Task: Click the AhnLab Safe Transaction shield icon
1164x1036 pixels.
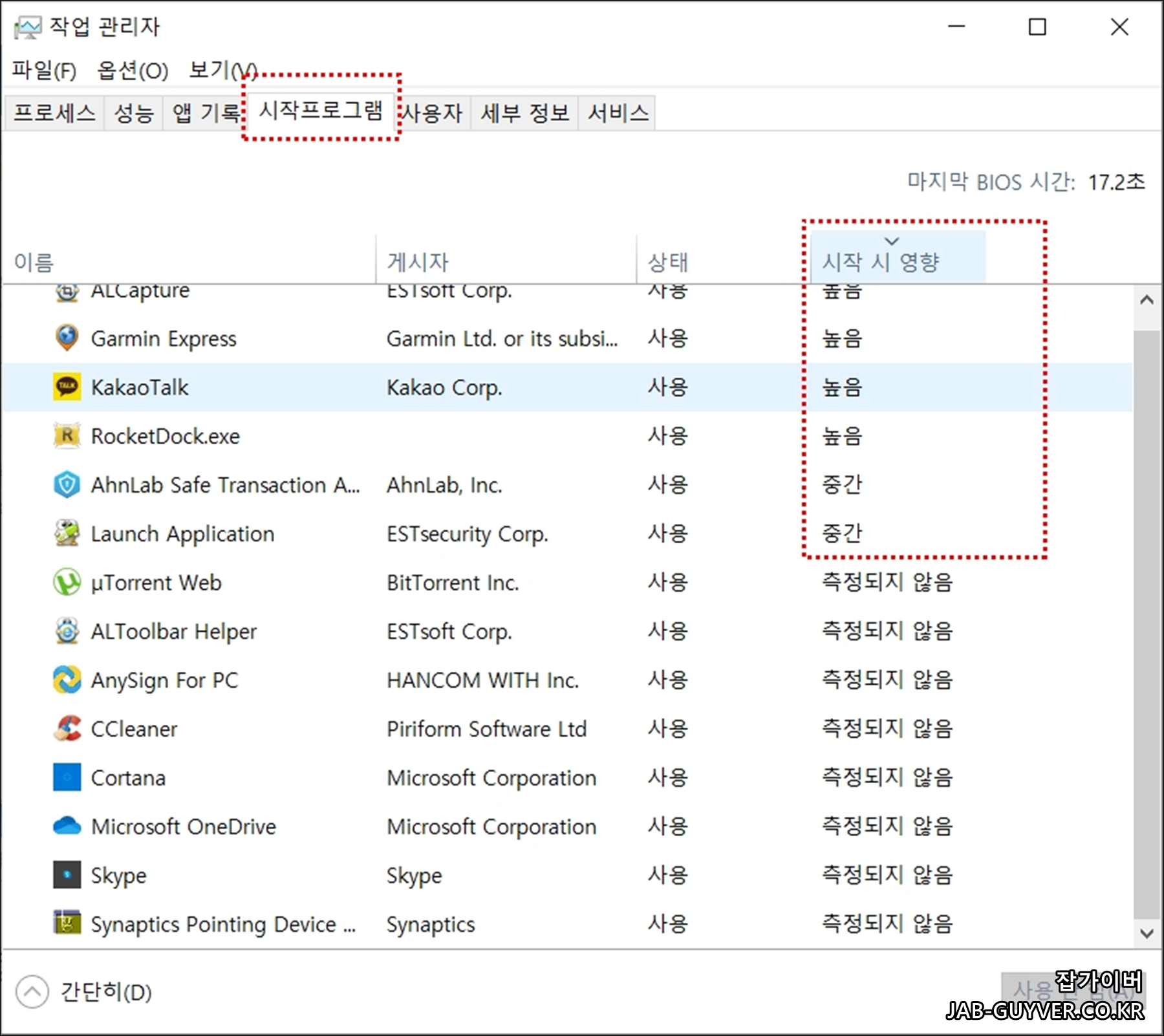Action: click(x=67, y=484)
